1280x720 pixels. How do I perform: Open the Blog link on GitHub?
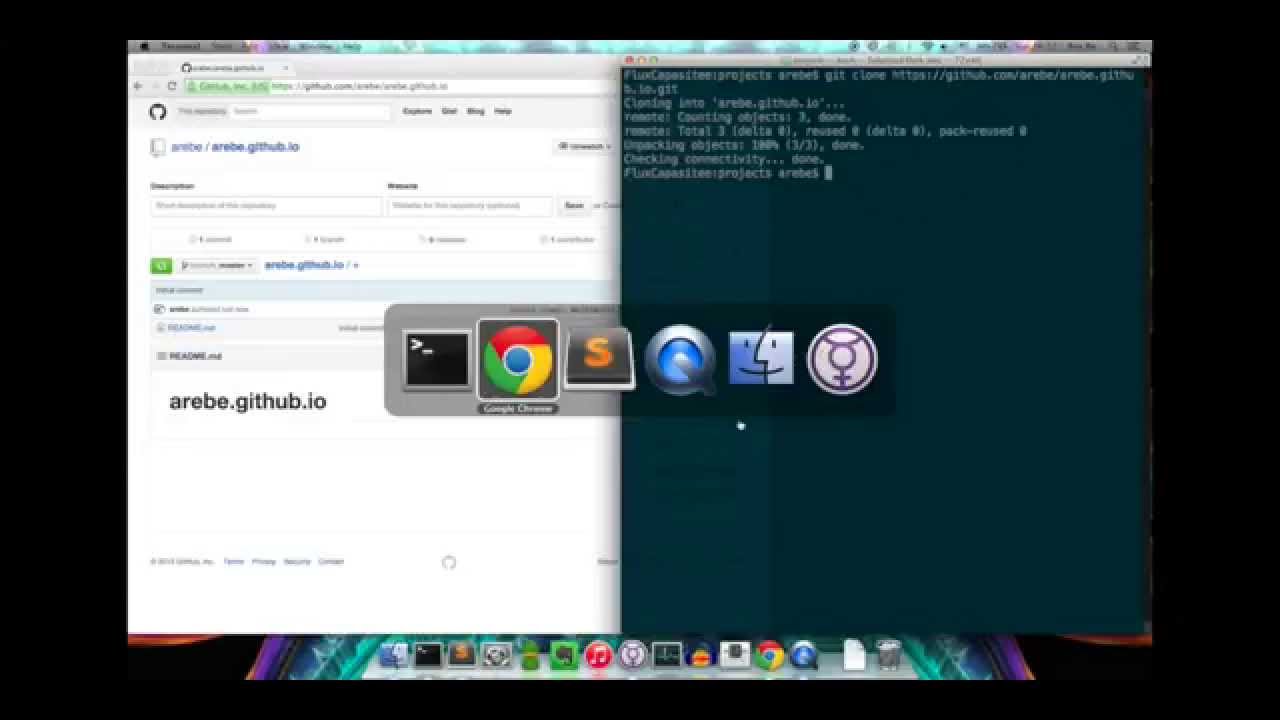coord(476,111)
